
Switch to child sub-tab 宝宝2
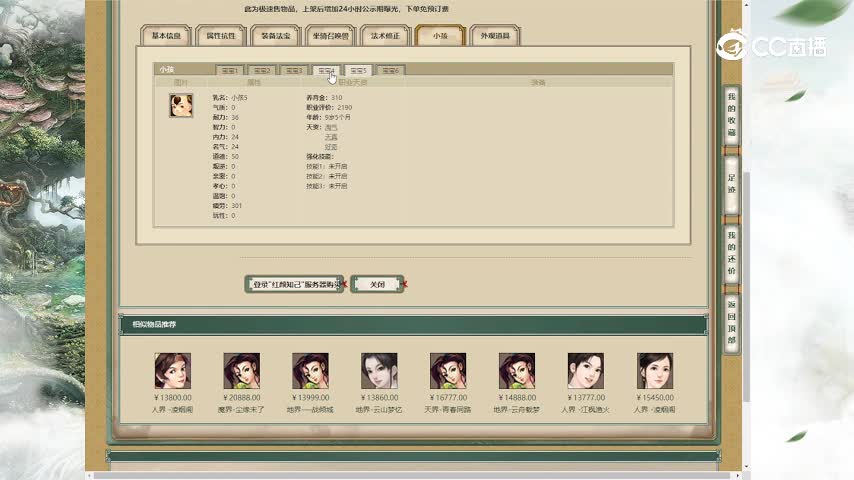262,70
